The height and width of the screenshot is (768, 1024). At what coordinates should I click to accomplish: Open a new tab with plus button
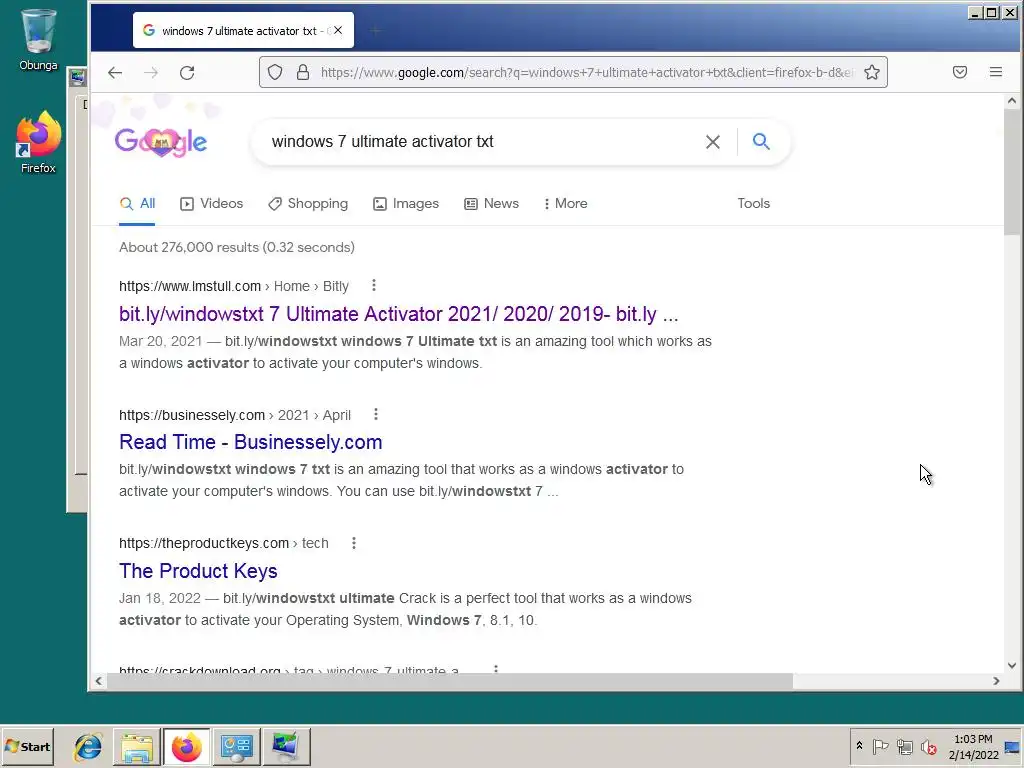pyautogui.click(x=376, y=30)
